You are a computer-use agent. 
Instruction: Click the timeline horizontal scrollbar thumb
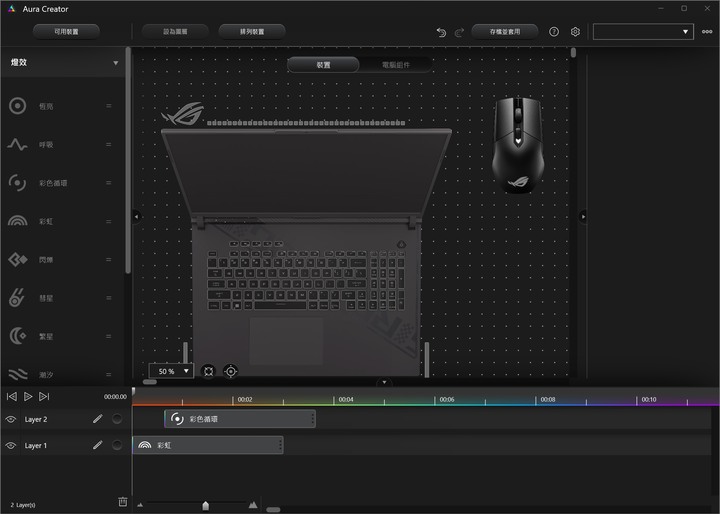pyautogui.click(x=273, y=509)
